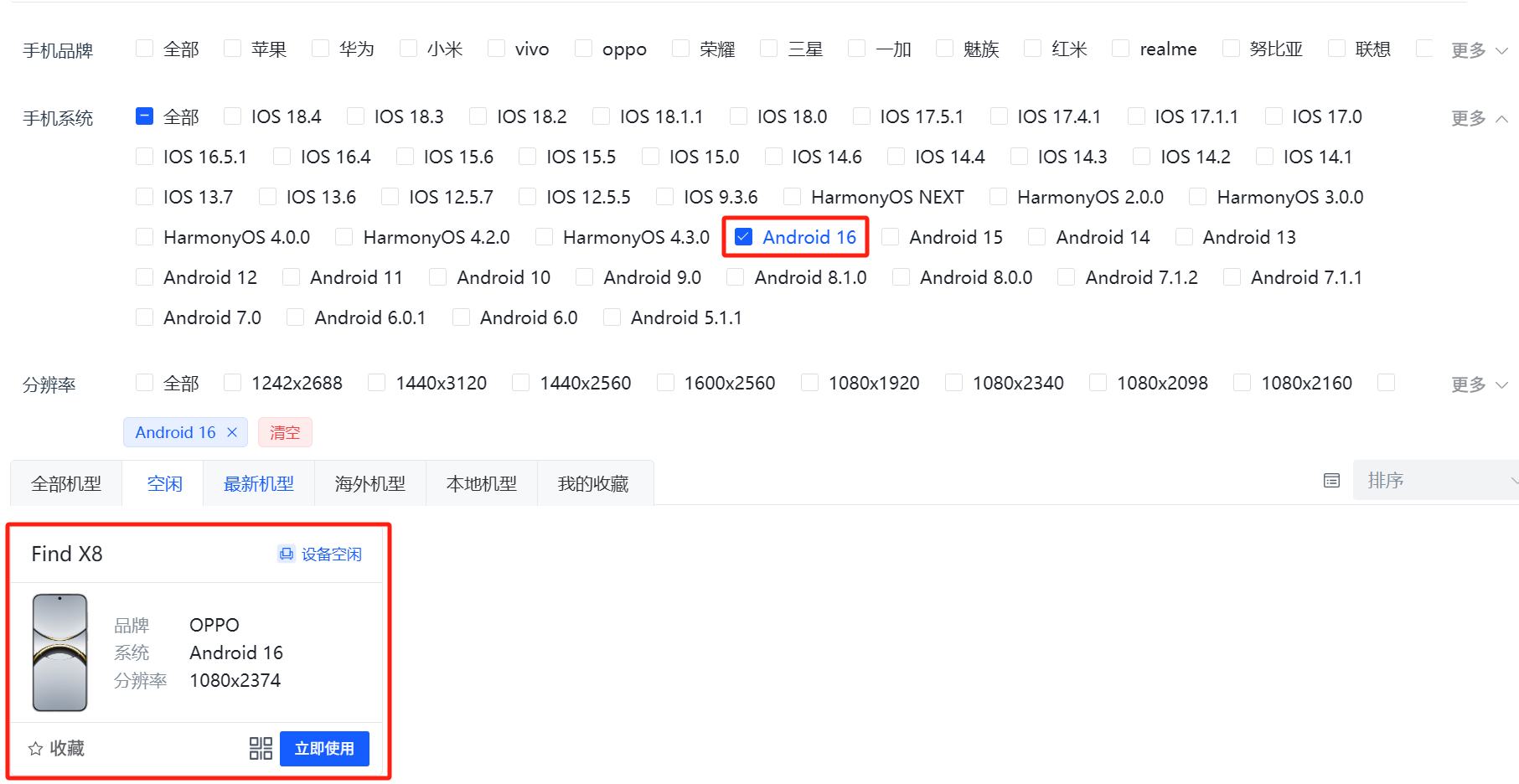Check the Android 7.0 checkbox
The image size is (1519, 784).
pos(144,317)
